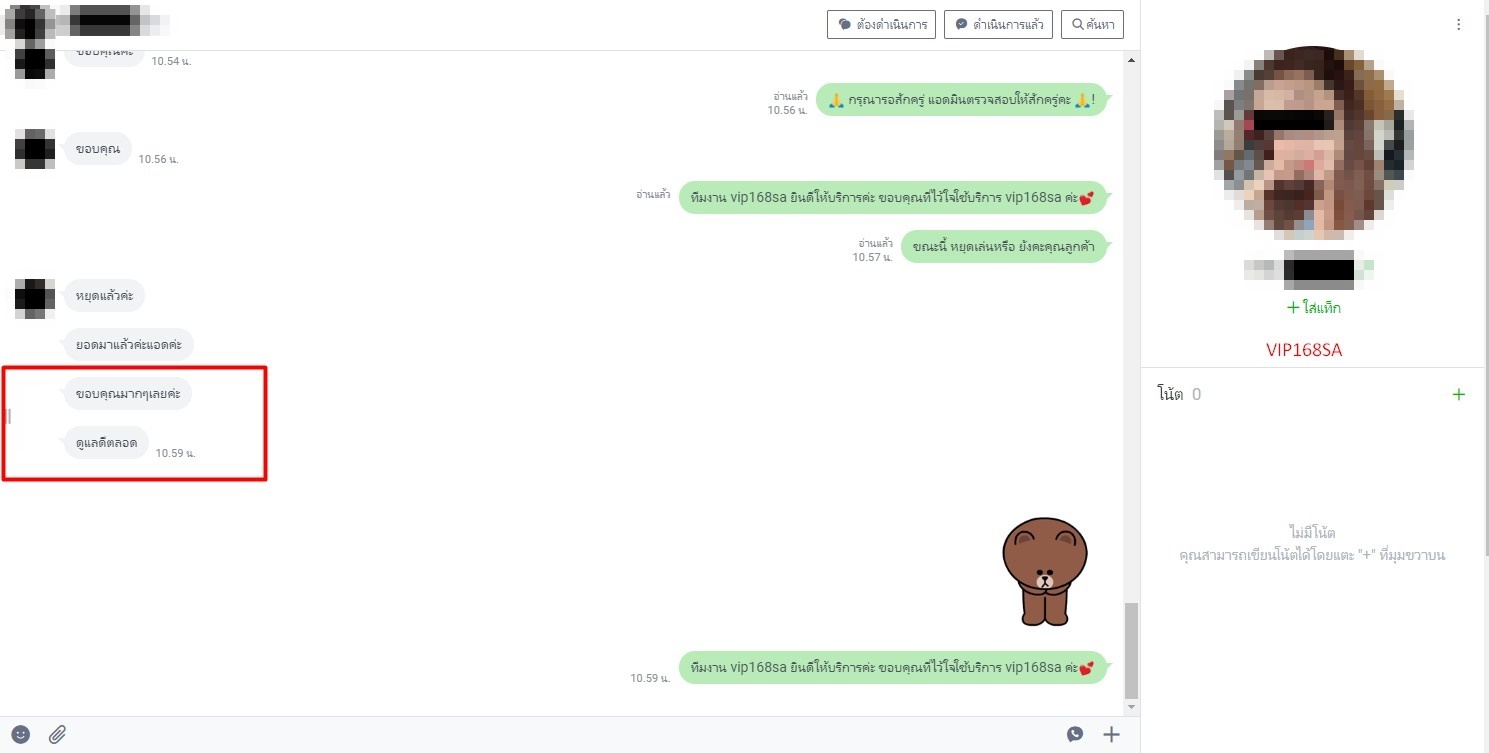Click the "+ ใส่แท็ก" add tag link
1489x753 pixels.
pyautogui.click(x=1314, y=308)
